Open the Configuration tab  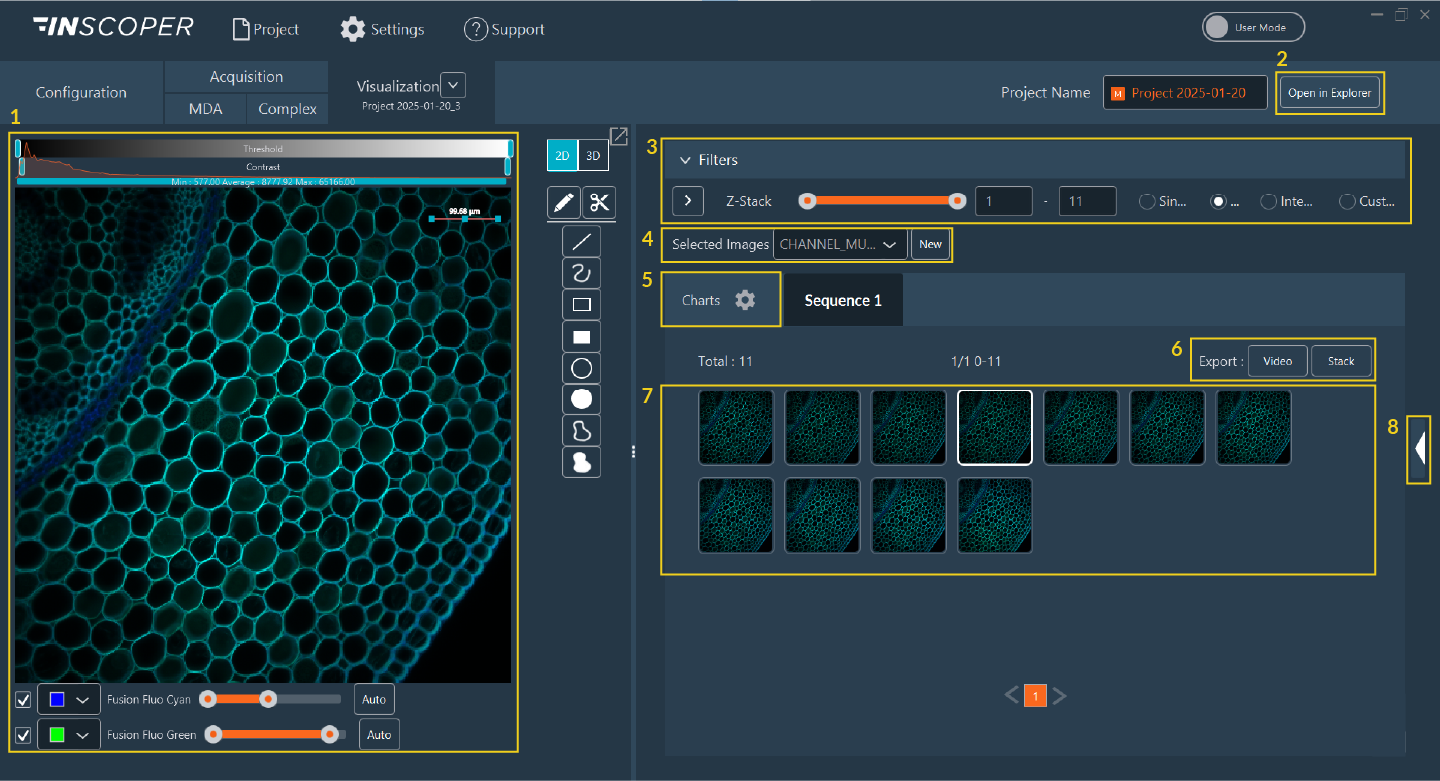(x=81, y=93)
